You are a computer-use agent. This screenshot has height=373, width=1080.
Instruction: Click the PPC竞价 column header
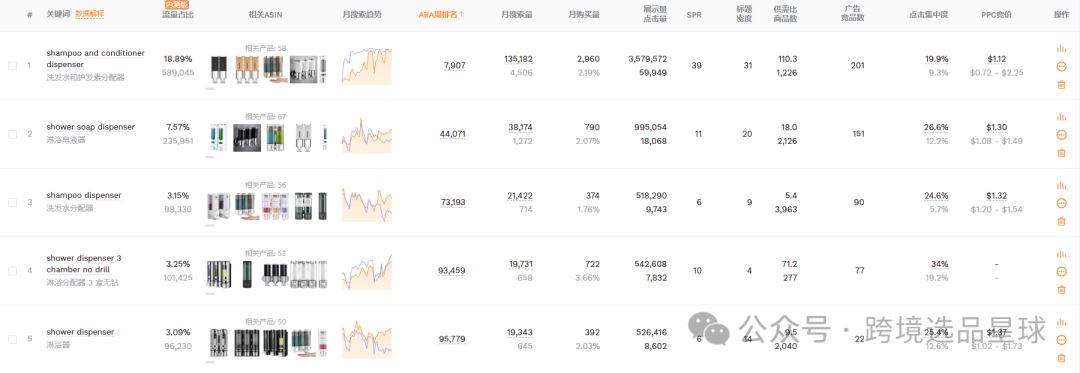pyautogui.click(x=997, y=14)
